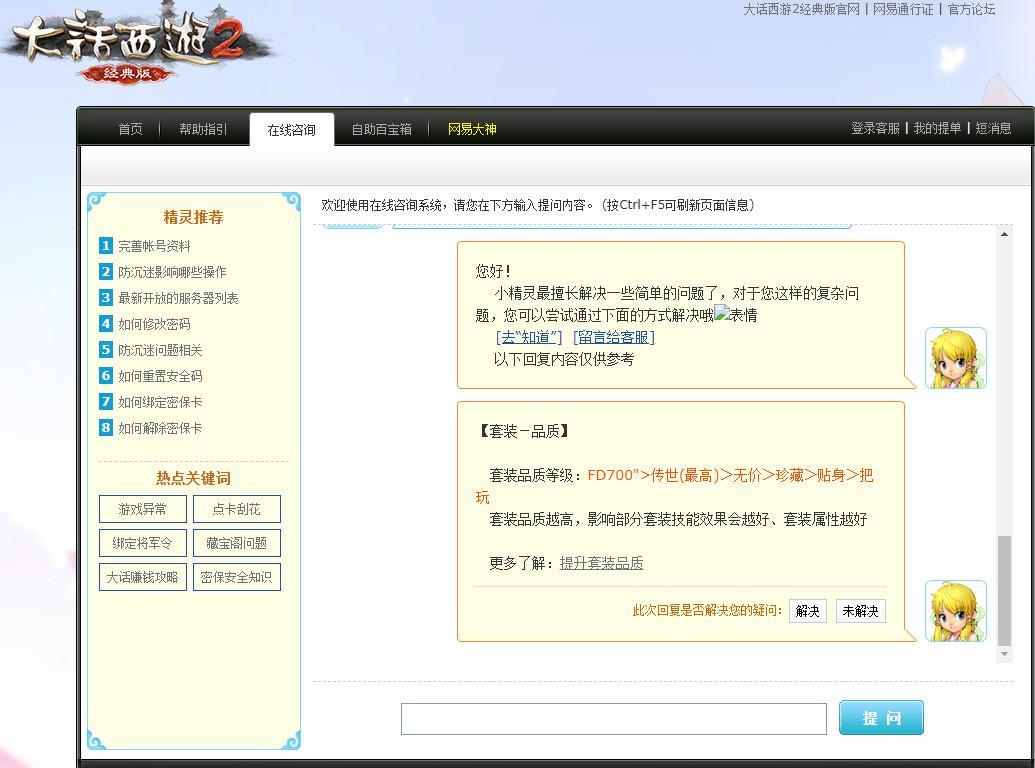Open the 完善帐号资料 recommendation

pos(154,246)
